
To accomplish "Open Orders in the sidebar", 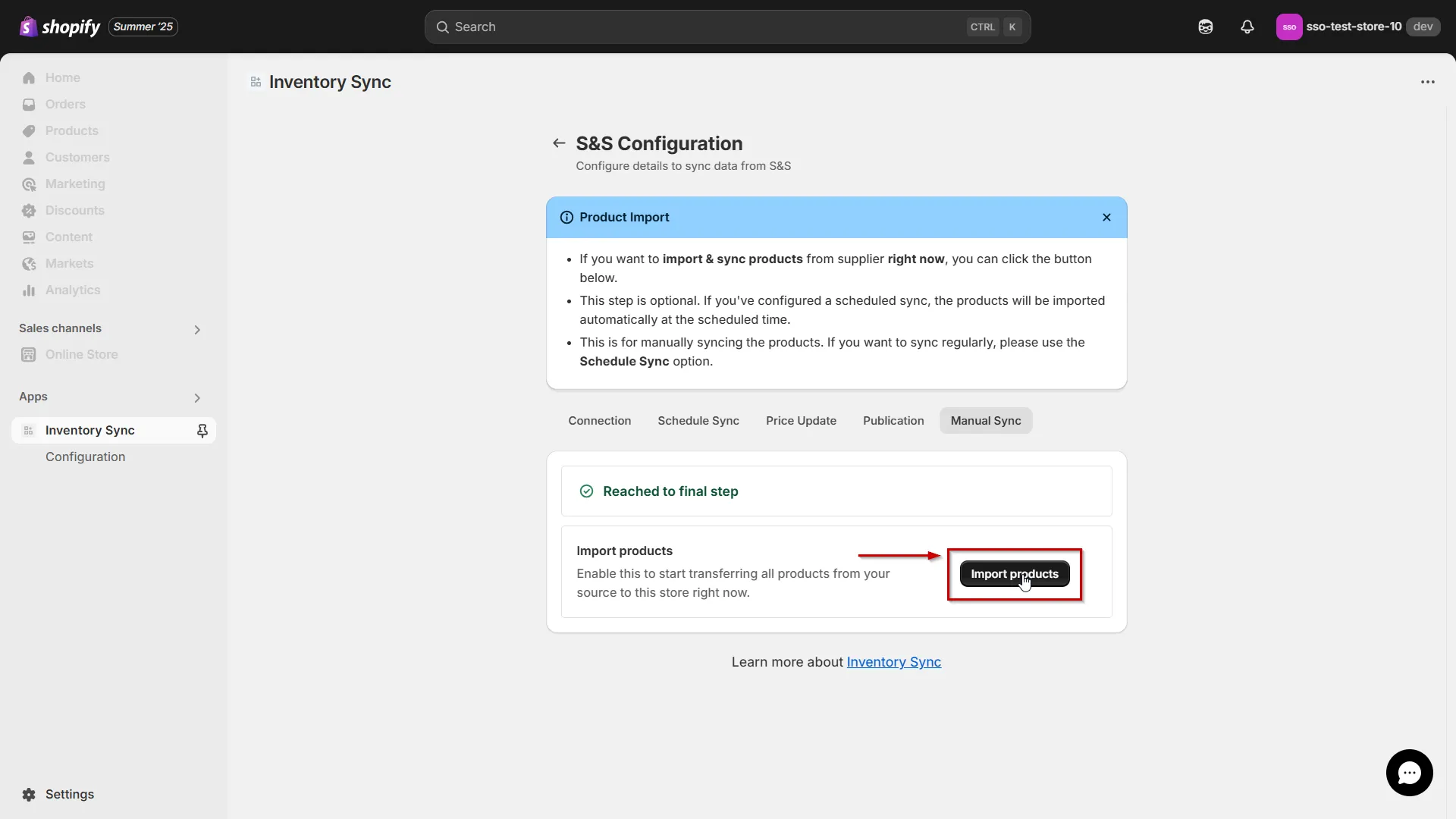I will (65, 105).
